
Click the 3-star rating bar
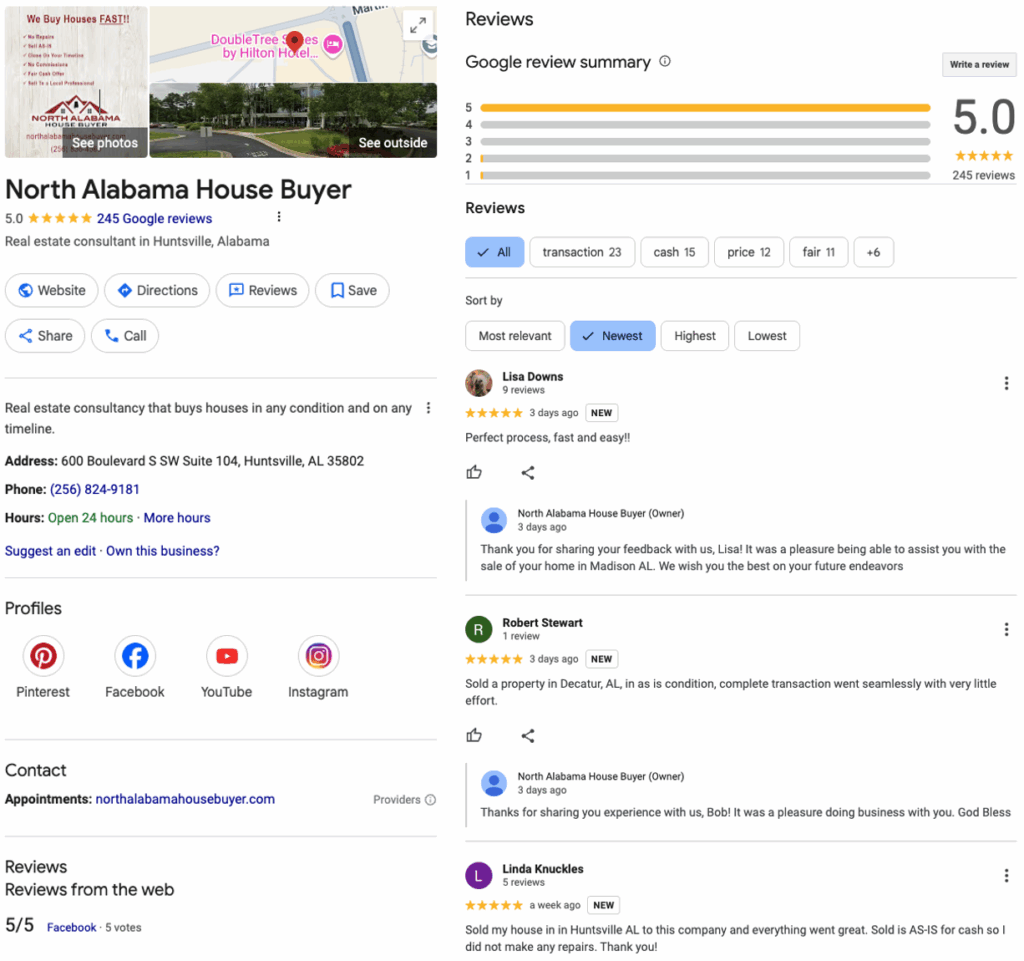point(705,141)
